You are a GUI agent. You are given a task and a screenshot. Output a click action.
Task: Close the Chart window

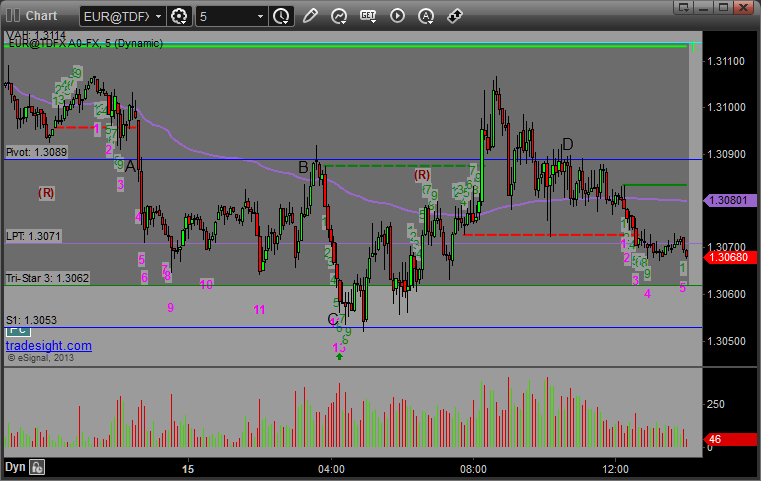click(x=743, y=7)
